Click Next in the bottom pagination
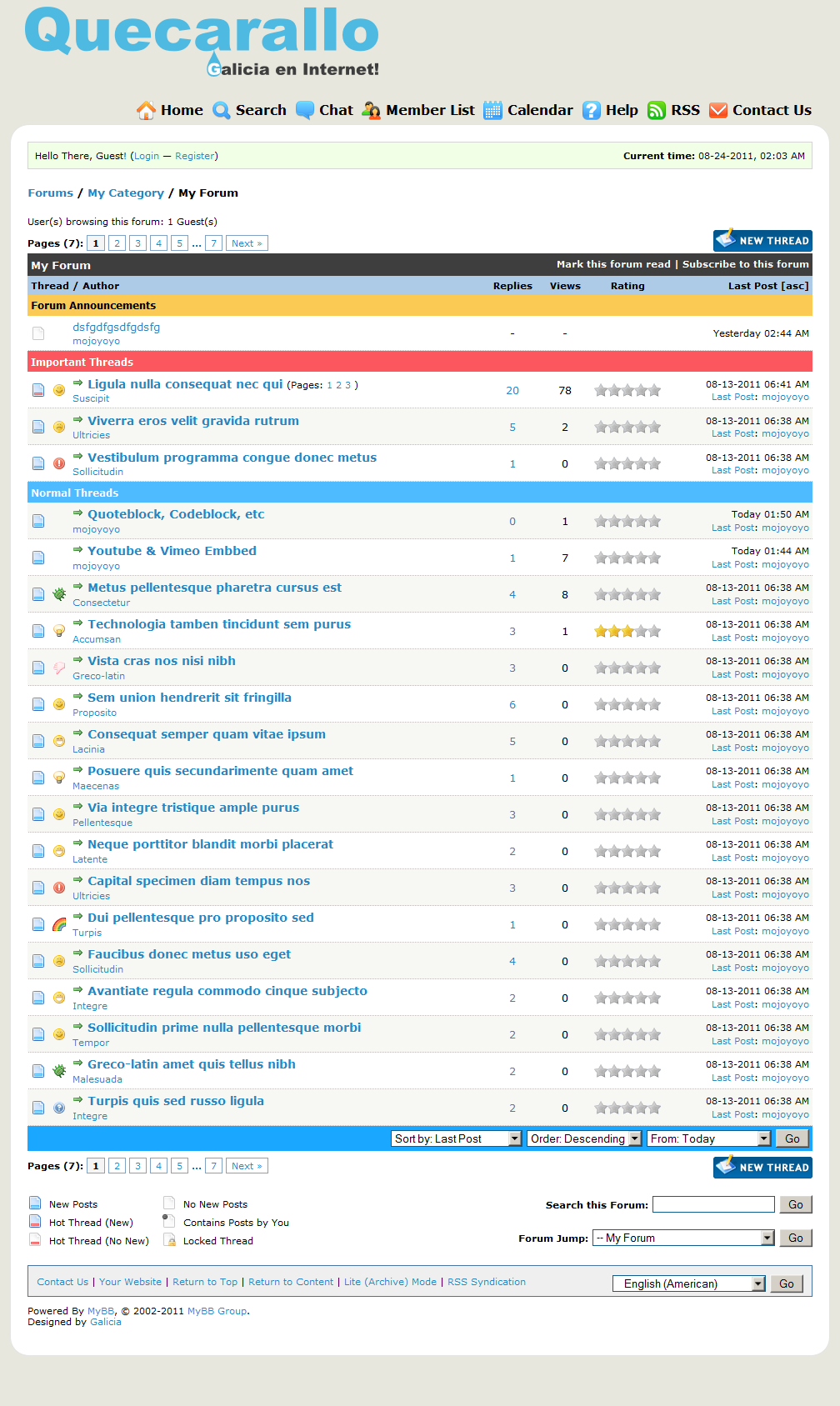 pyautogui.click(x=247, y=1166)
